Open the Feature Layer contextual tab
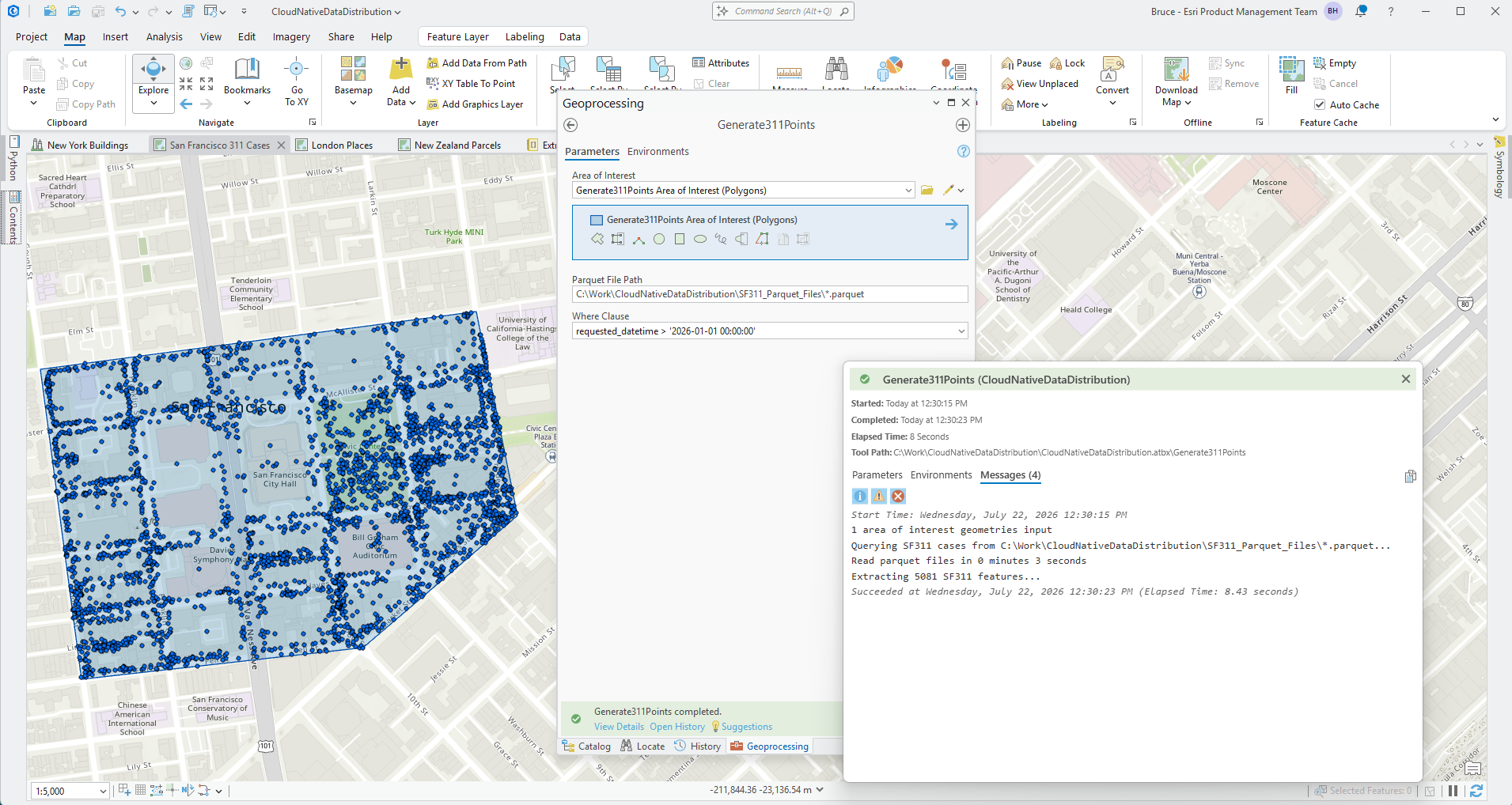1512x805 pixels. click(457, 37)
